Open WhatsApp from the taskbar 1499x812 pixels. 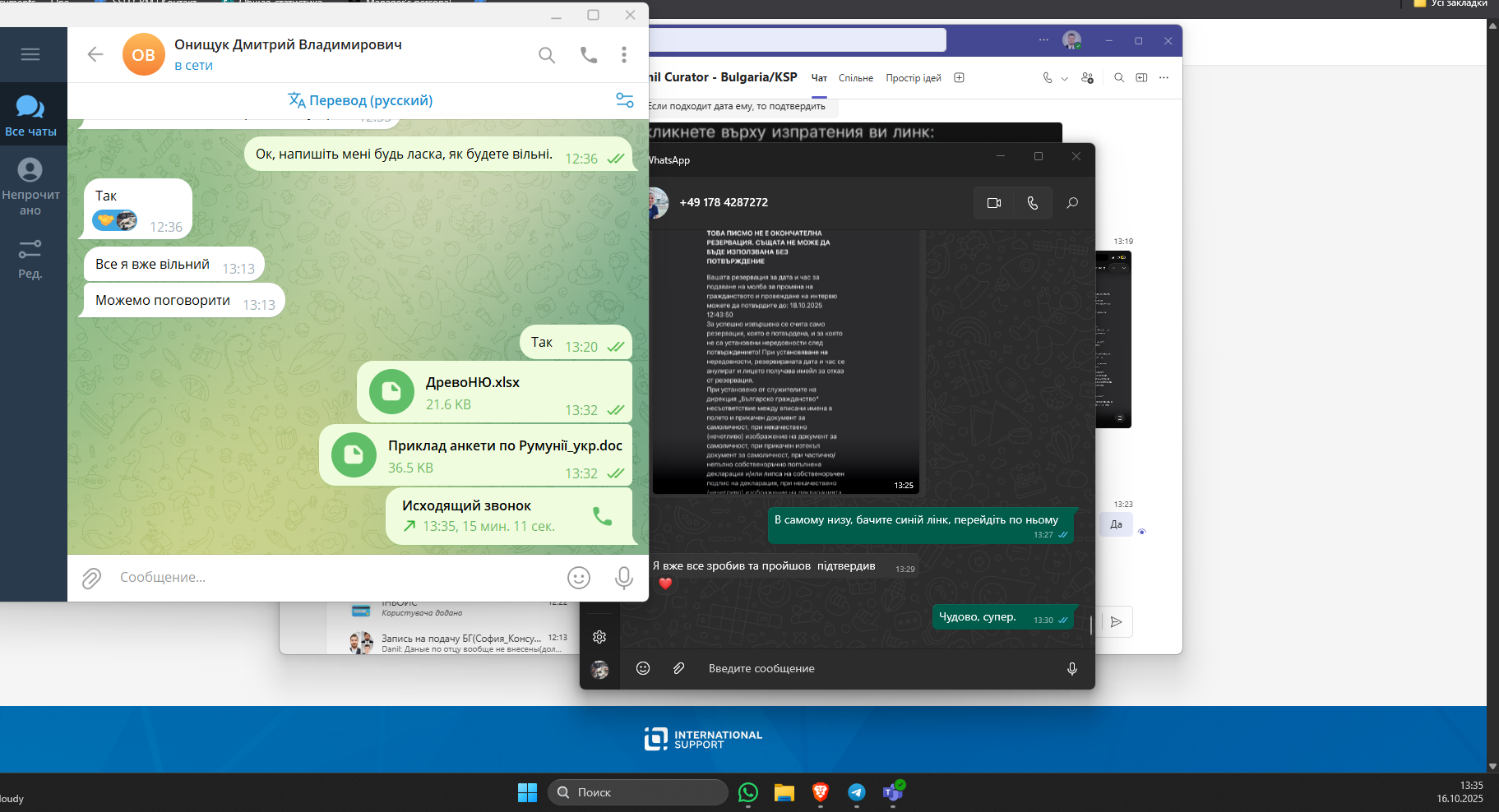coord(748,792)
